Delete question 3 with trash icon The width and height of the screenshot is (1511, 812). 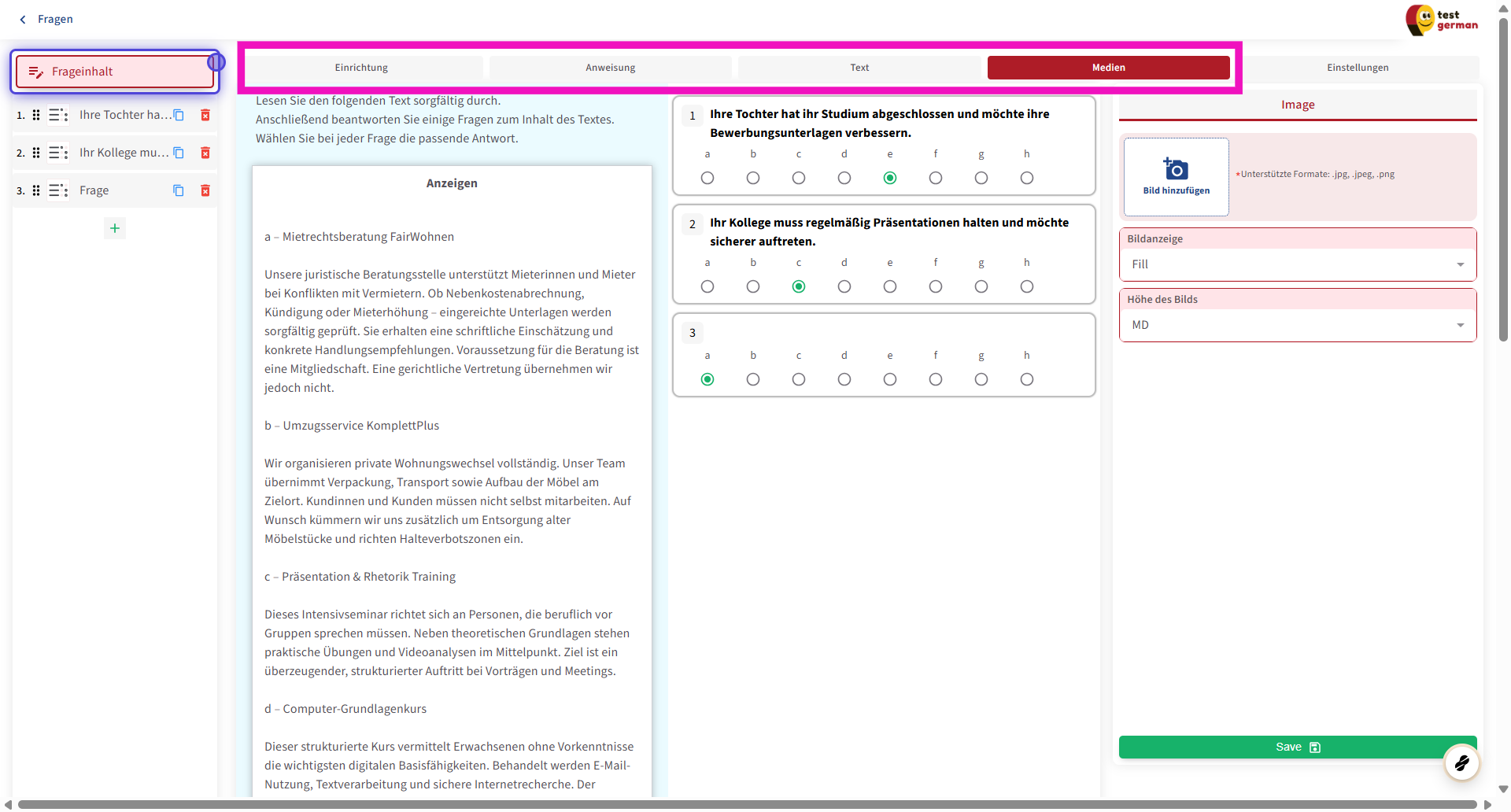[205, 190]
